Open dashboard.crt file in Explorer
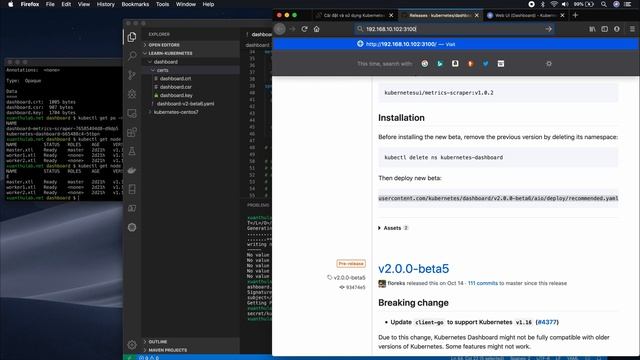This screenshot has height=360, width=640. click(176, 78)
